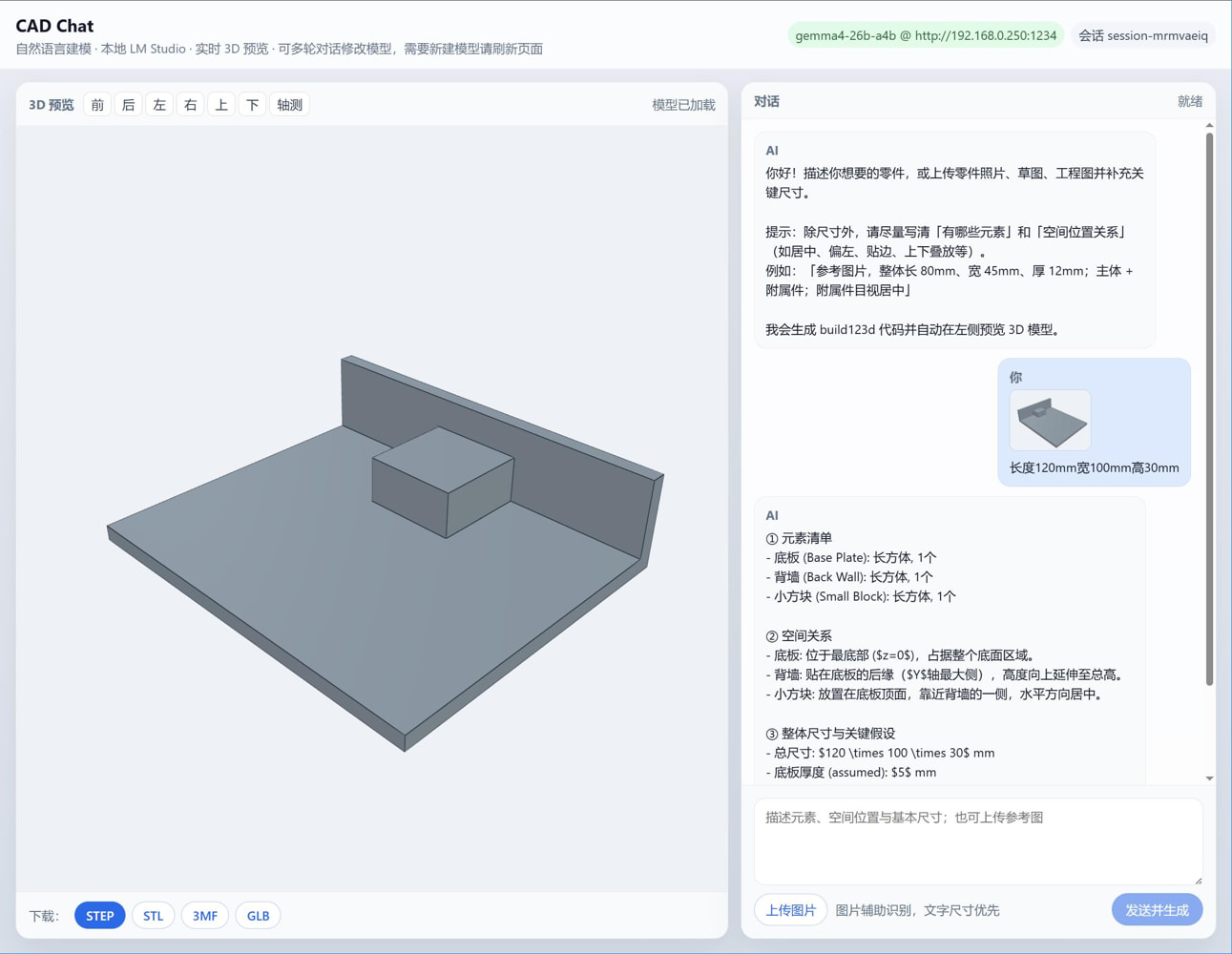Click the chat panel vertical scrollbar

(x=1209, y=408)
